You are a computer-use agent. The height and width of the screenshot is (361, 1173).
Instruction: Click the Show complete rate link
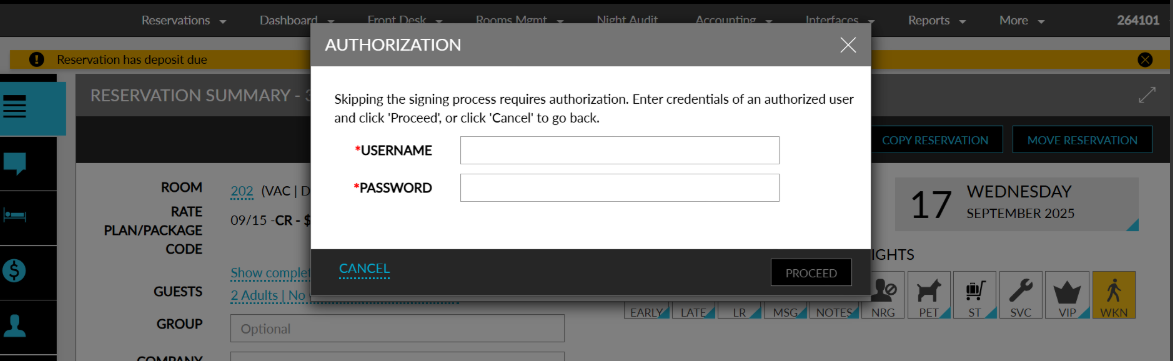coord(270,273)
